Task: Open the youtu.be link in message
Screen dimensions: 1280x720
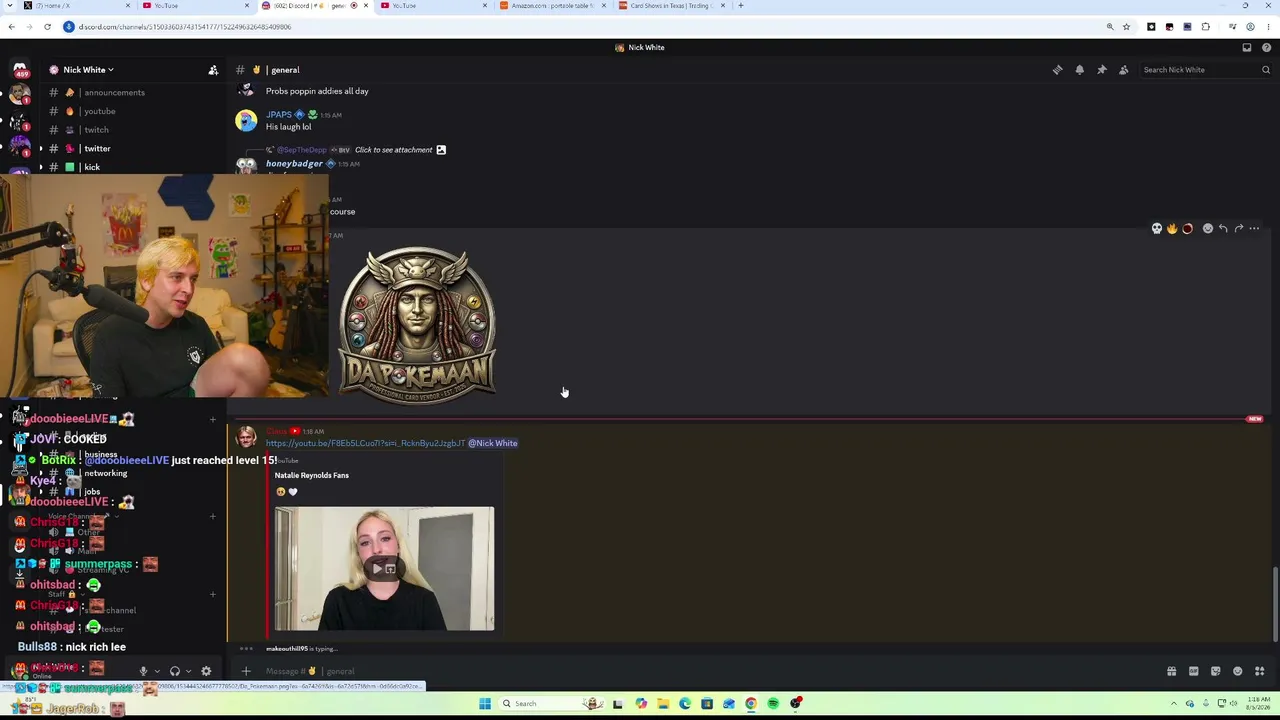Action: [x=365, y=443]
